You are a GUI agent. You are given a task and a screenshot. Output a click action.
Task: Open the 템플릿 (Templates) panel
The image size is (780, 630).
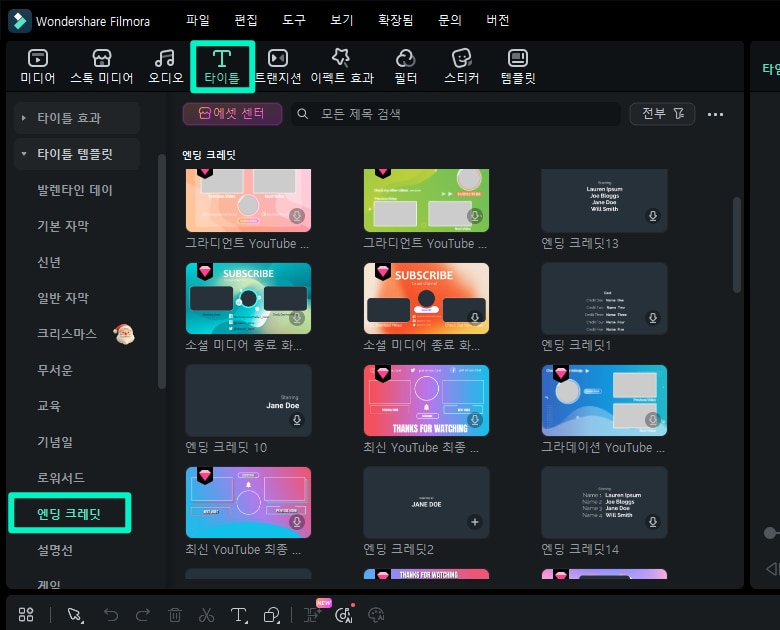point(518,66)
